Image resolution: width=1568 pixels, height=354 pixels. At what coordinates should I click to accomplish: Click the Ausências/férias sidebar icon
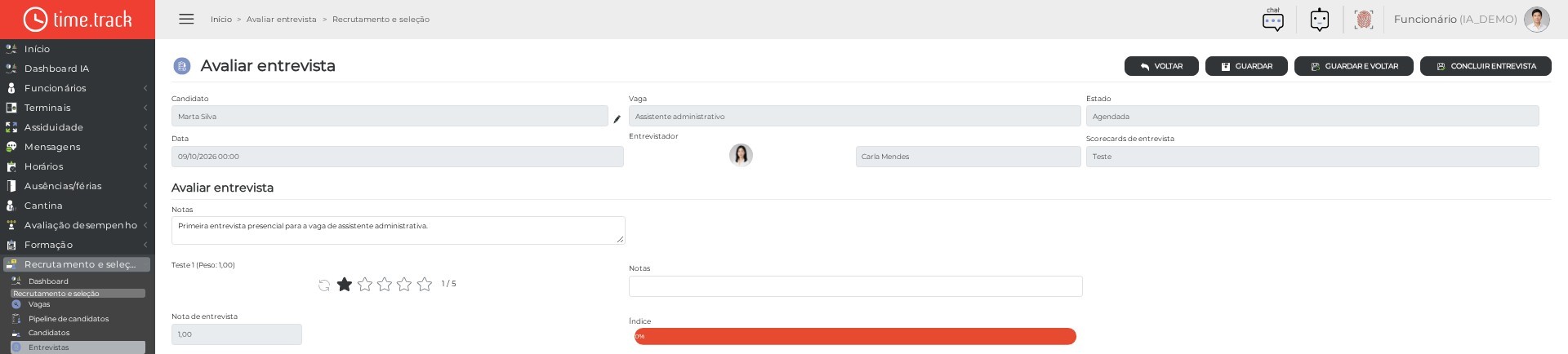point(11,186)
